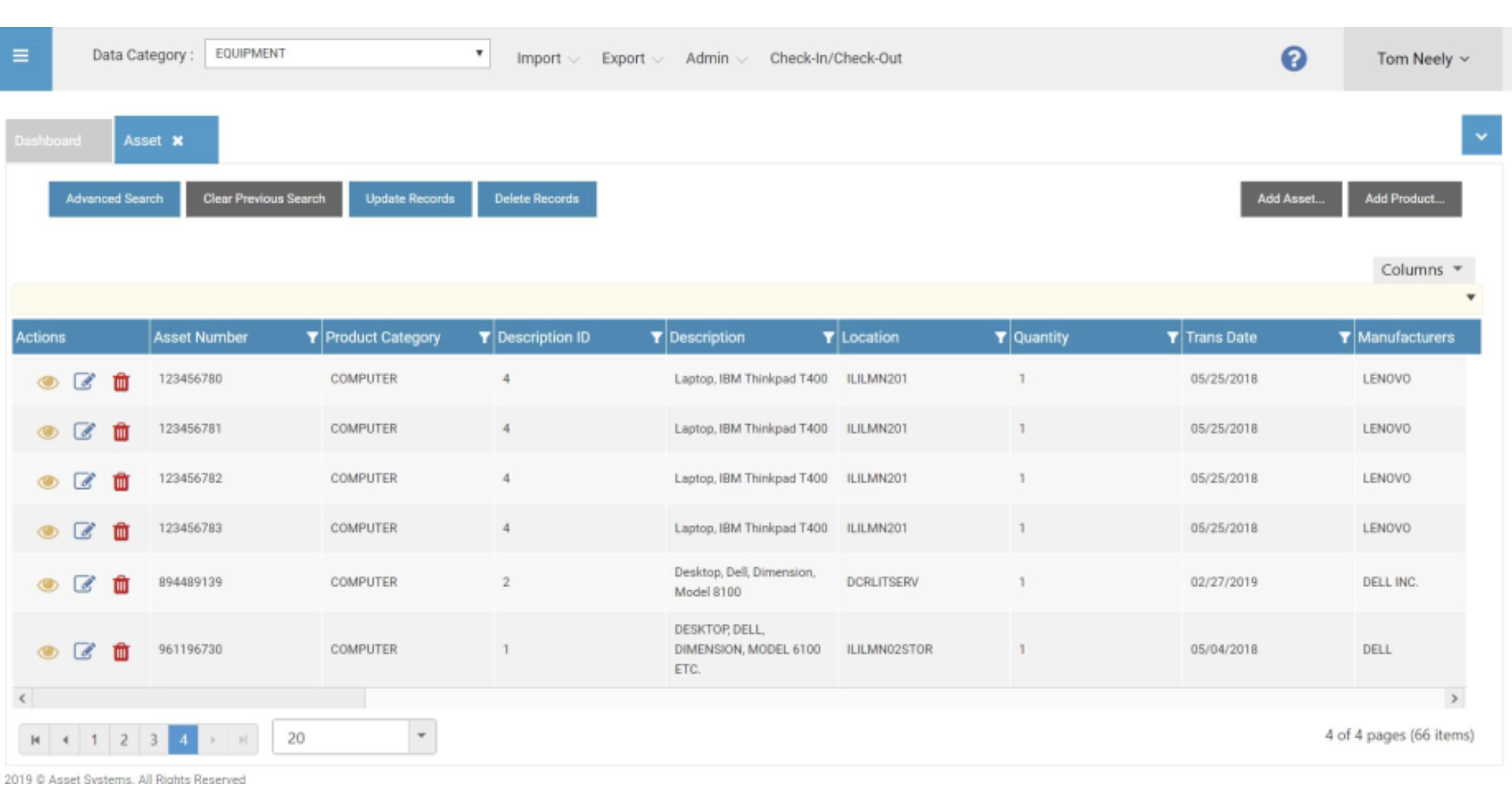
Task: View details of asset 123456780 using the eye icon
Action: coord(46,381)
